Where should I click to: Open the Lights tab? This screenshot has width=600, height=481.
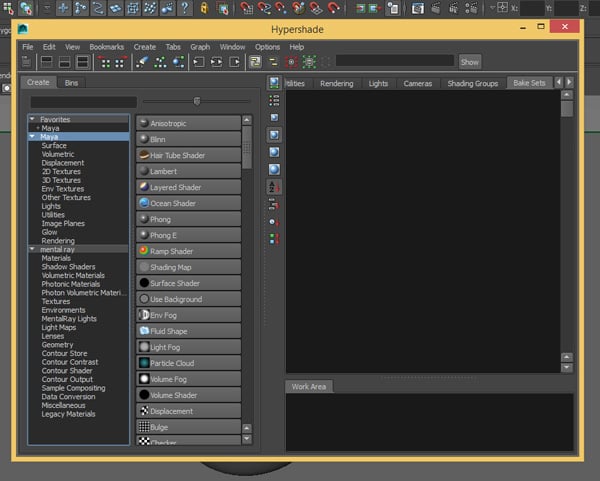pos(378,83)
